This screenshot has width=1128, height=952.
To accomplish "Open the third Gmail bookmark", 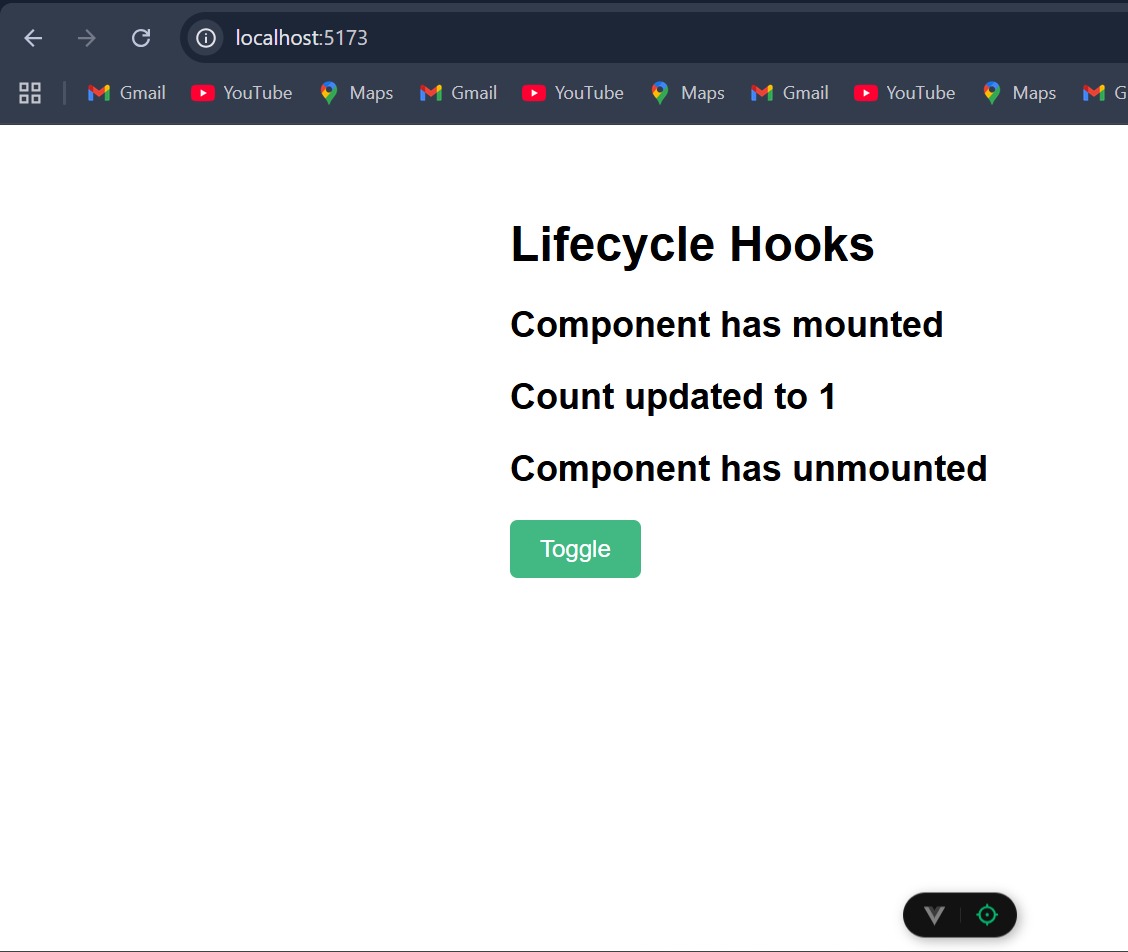I will (x=790, y=92).
